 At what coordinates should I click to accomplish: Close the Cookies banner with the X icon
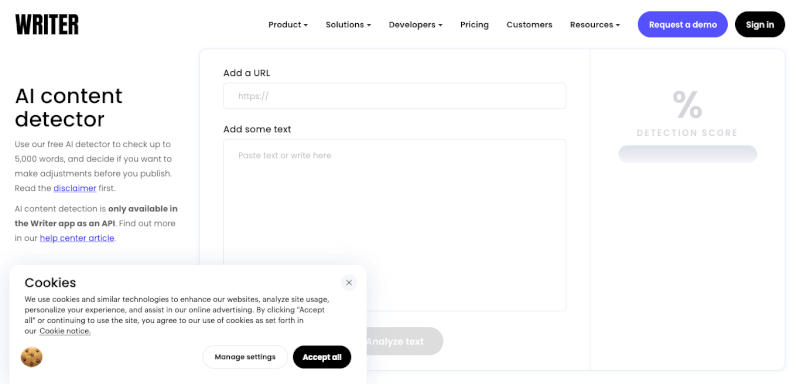(349, 283)
